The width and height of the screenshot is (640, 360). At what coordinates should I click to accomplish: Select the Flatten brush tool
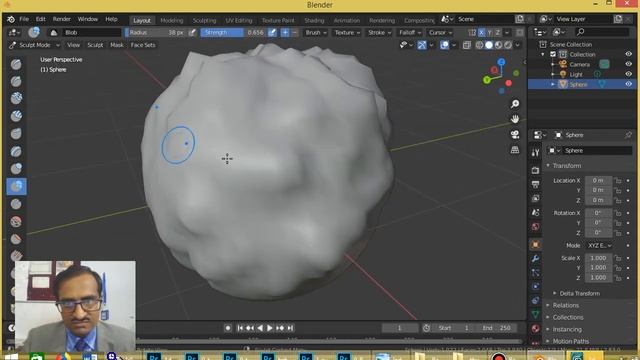coord(16,239)
